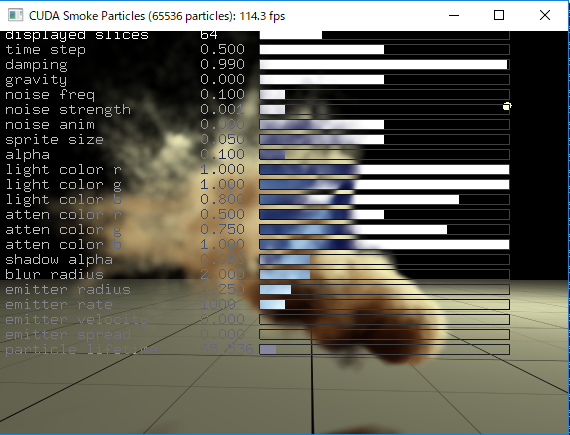
Task: Click the particle lifetime slider
Action: pyautogui.click(x=385, y=350)
